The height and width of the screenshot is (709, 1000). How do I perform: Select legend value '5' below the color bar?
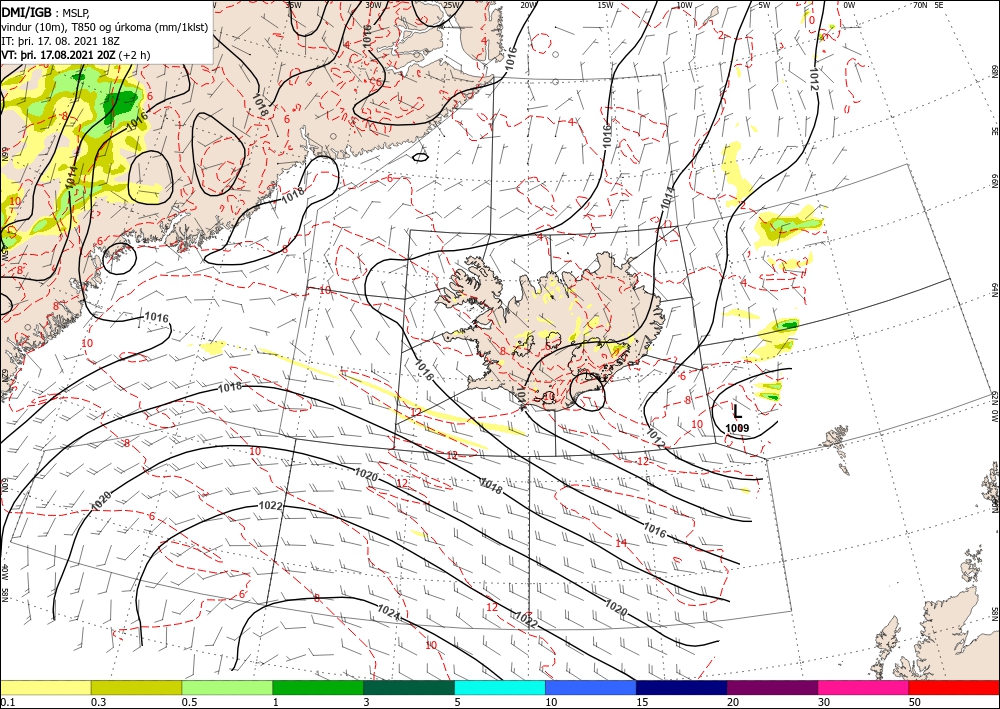(x=458, y=702)
